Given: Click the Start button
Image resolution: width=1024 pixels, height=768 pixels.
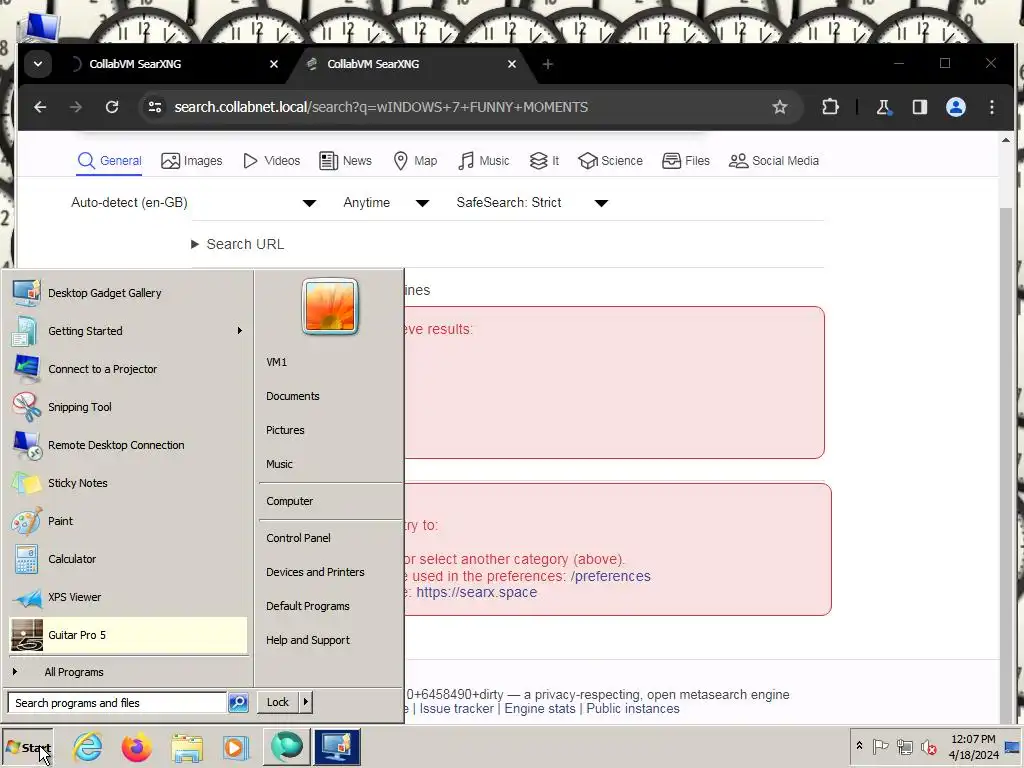Looking at the screenshot, I should [x=27, y=748].
